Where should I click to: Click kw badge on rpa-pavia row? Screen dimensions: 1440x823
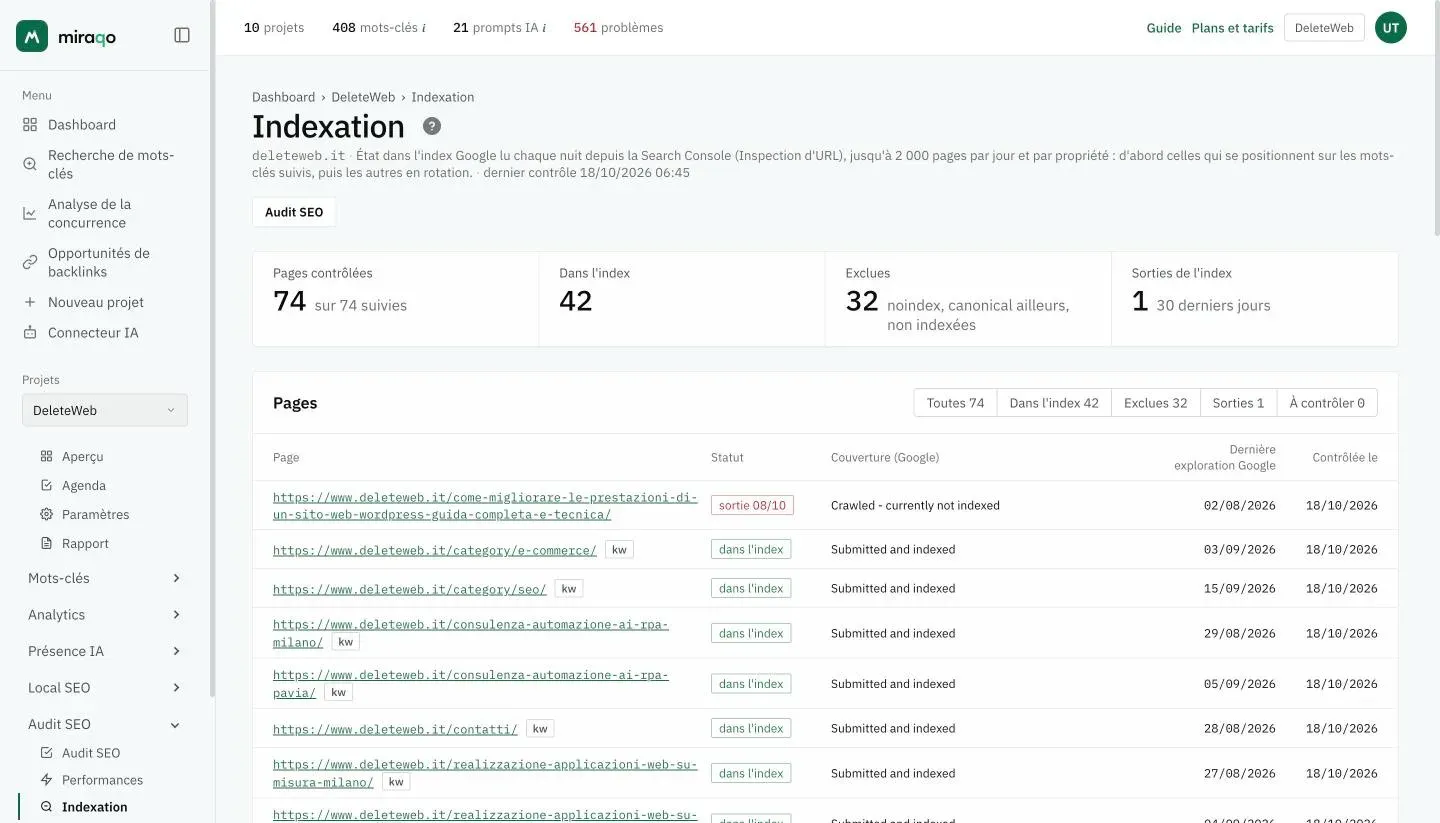pos(339,692)
